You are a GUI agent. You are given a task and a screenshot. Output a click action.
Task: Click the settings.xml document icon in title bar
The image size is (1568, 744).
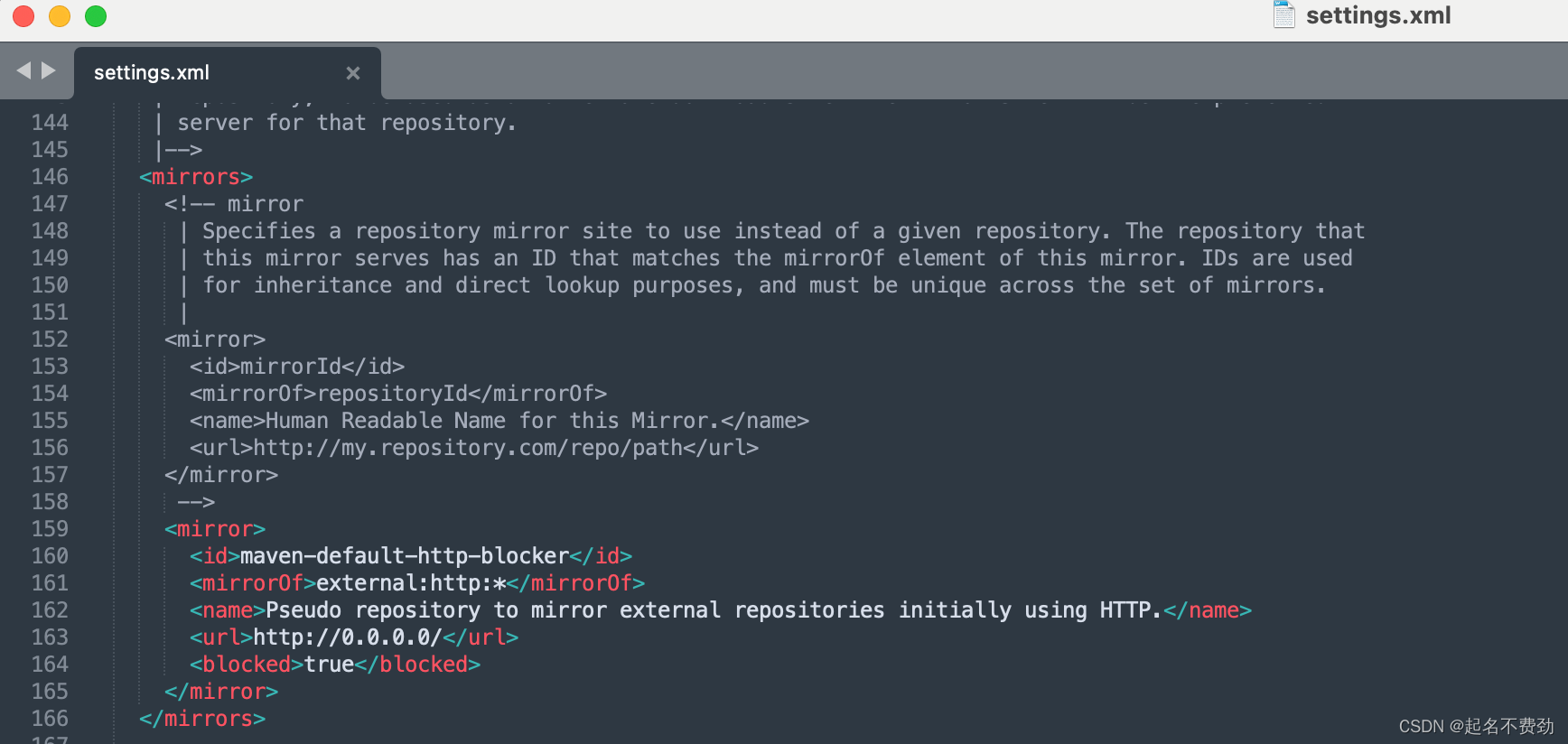pos(1284,14)
